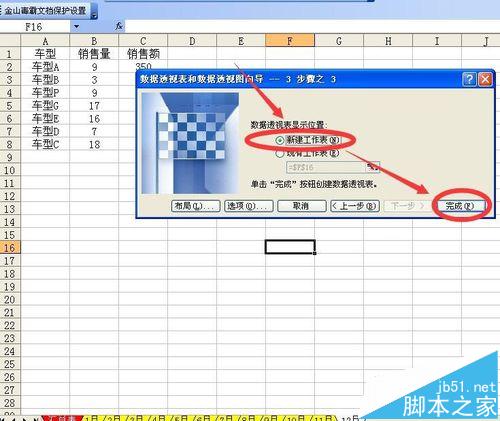Click the select-all corner of the sheet
Screen dimensions: 500x421
click(x=10, y=41)
